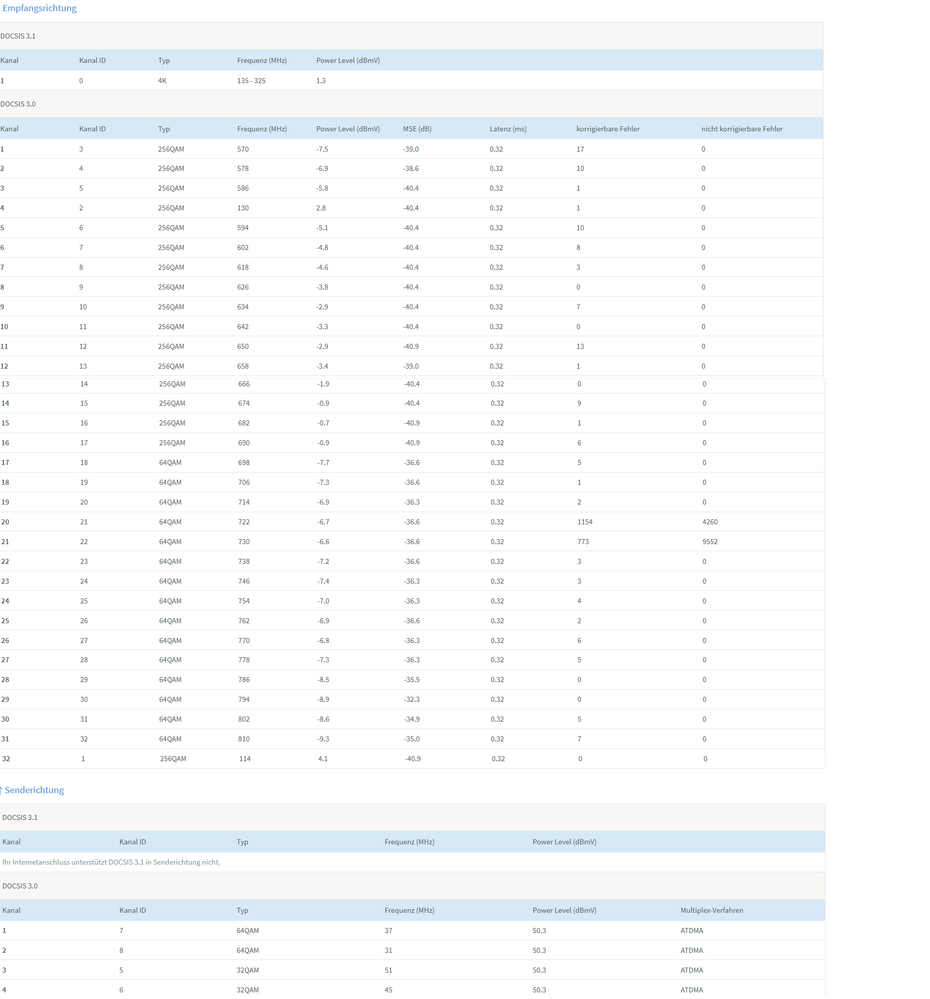
Task: Select the 1.3 power level value
Action: 321,81
